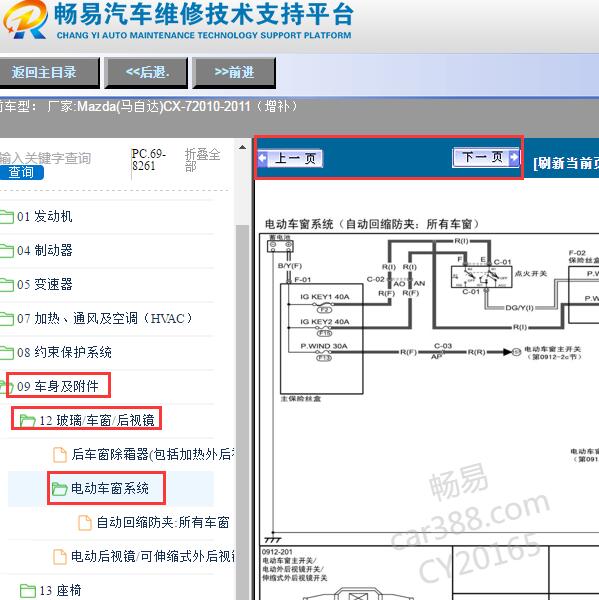Image resolution: width=599 pixels, height=600 pixels.
Task: Click the battery symbol in diagram
Action: click(x=280, y=245)
